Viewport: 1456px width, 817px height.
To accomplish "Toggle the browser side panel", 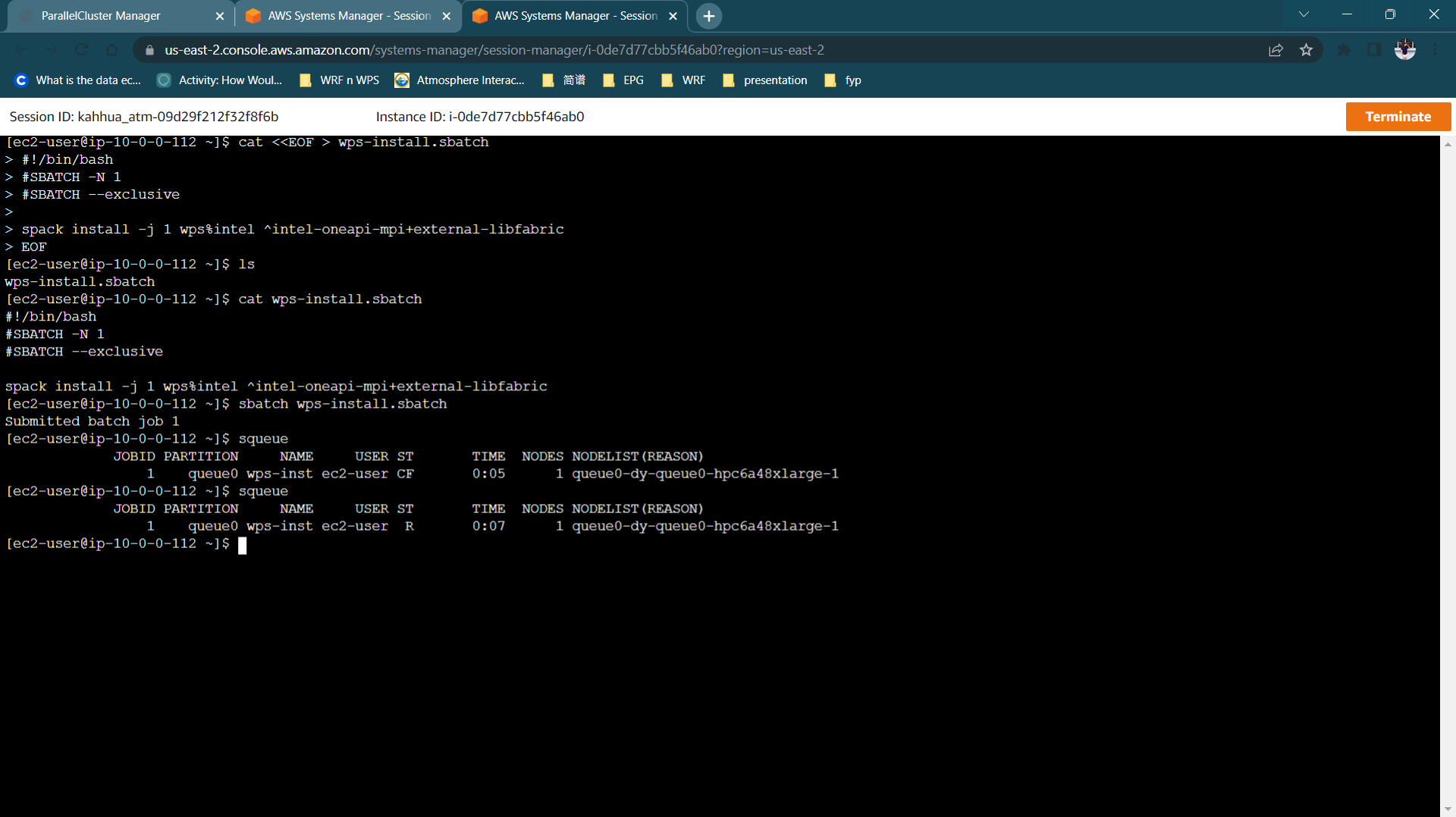I will pos(1374,50).
